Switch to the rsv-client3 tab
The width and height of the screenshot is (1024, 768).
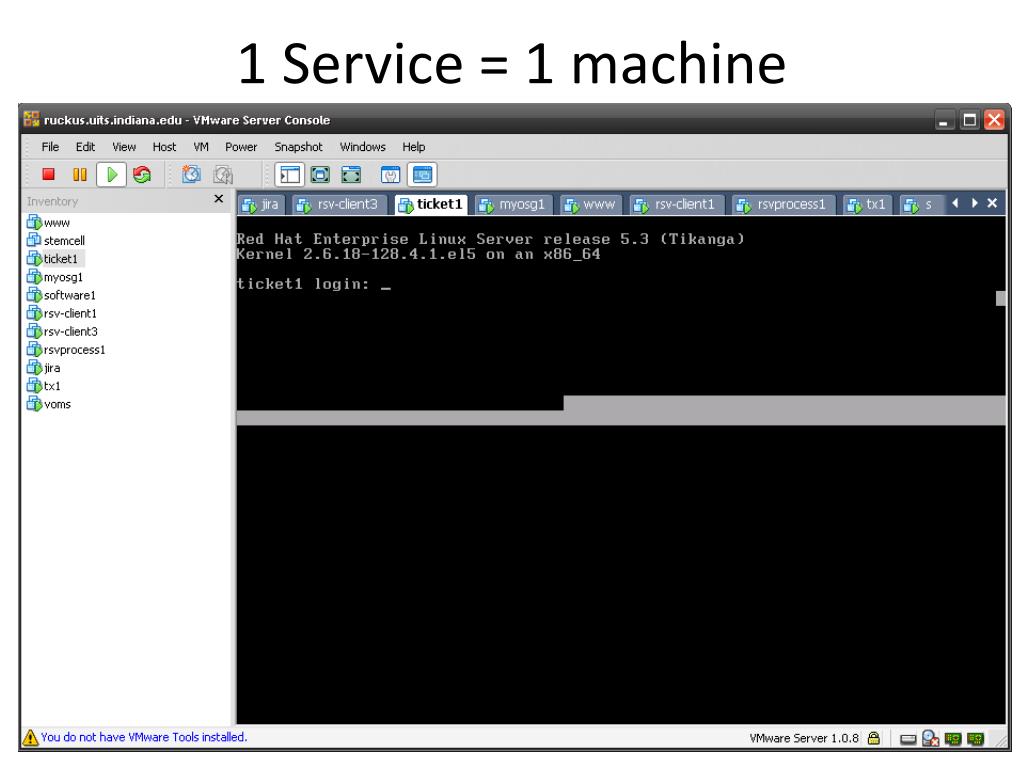[338, 204]
